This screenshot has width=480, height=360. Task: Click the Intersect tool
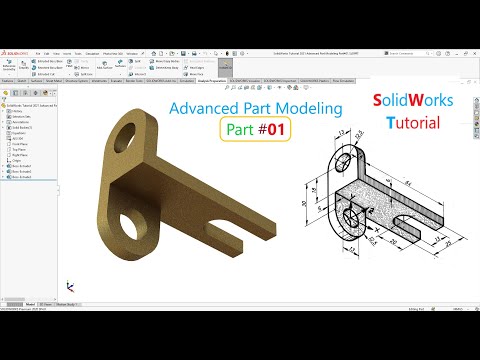(137, 74)
